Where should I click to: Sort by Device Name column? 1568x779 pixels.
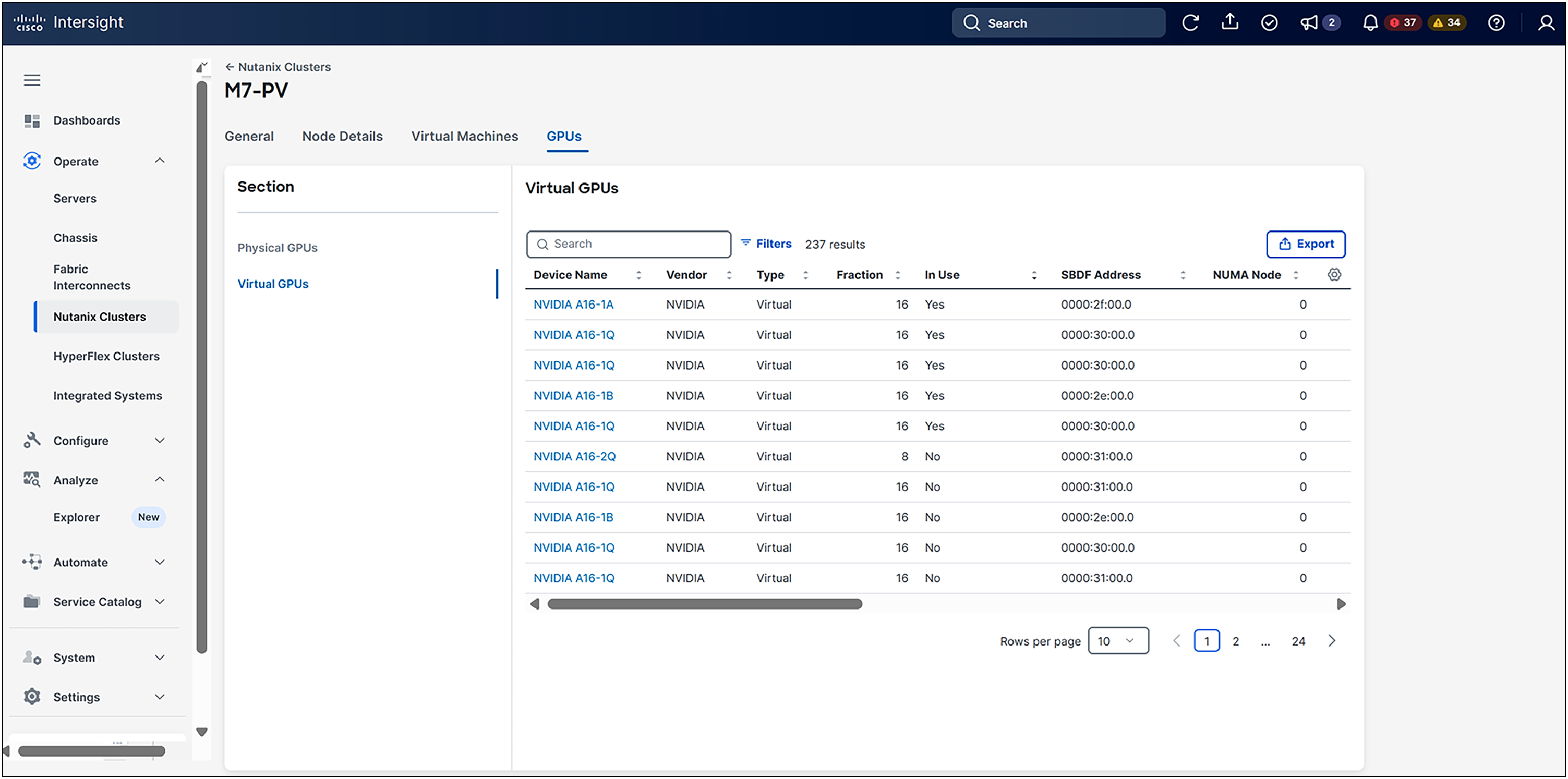pos(638,275)
